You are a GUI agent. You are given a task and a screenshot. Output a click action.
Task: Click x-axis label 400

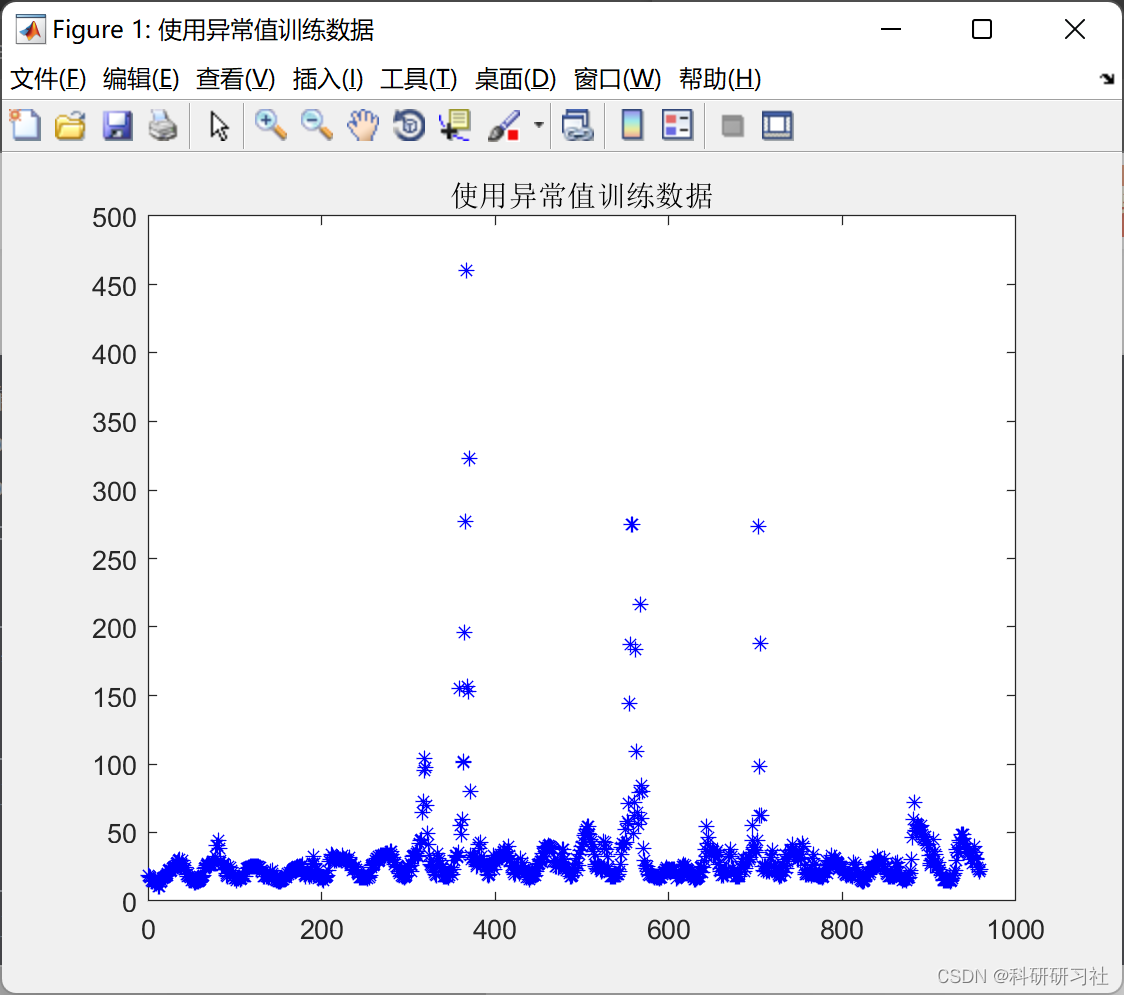click(x=495, y=930)
